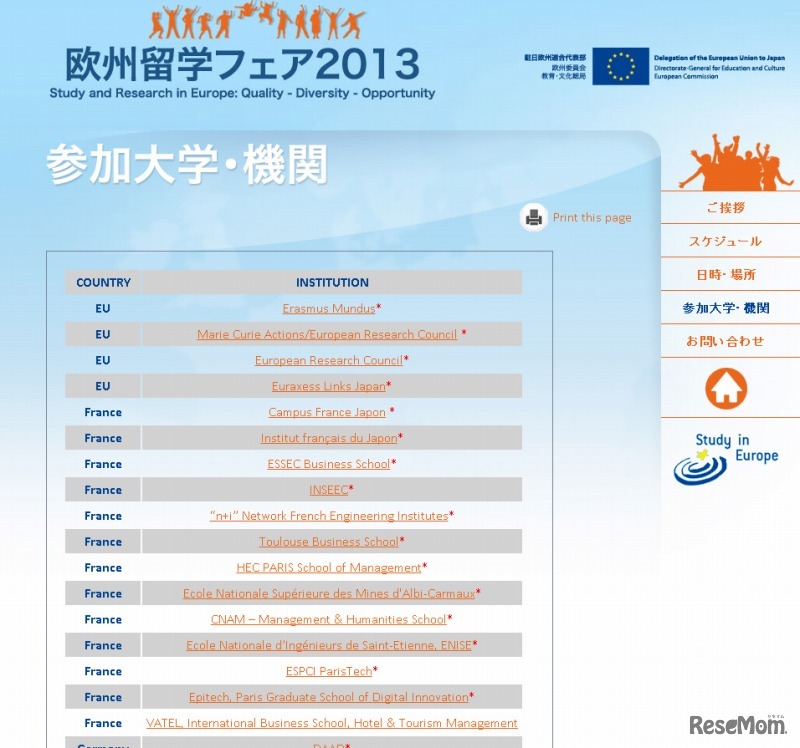
Task: Click the France cell beside ESPCI ParisTech
Action: coord(103,671)
